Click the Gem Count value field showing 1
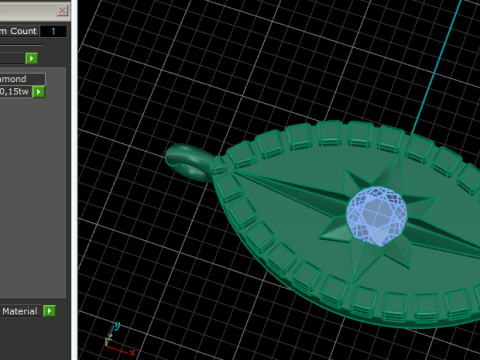The width and height of the screenshot is (480, 360). (53, 31)
